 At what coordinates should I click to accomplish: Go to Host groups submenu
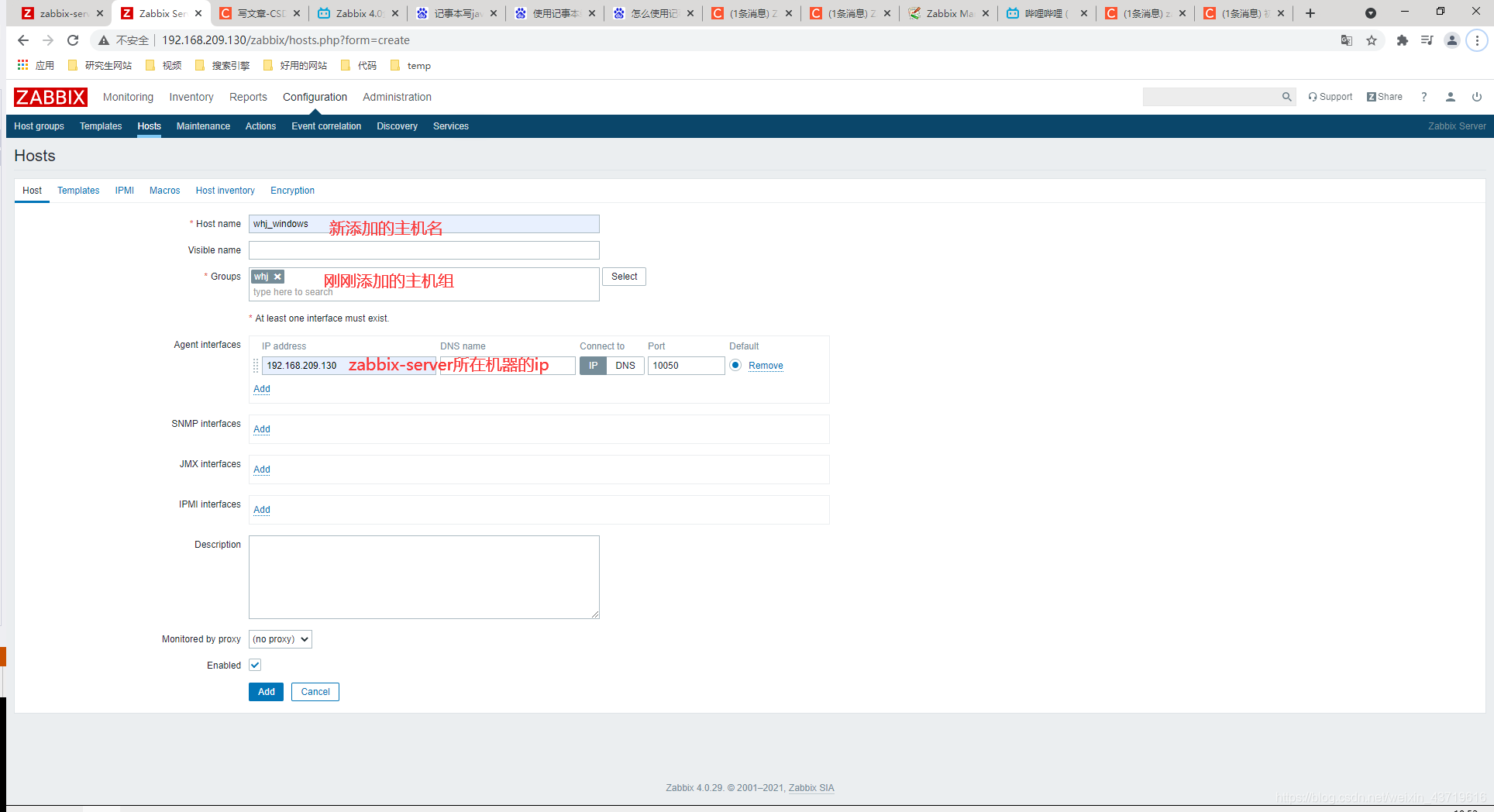point(39,126)
